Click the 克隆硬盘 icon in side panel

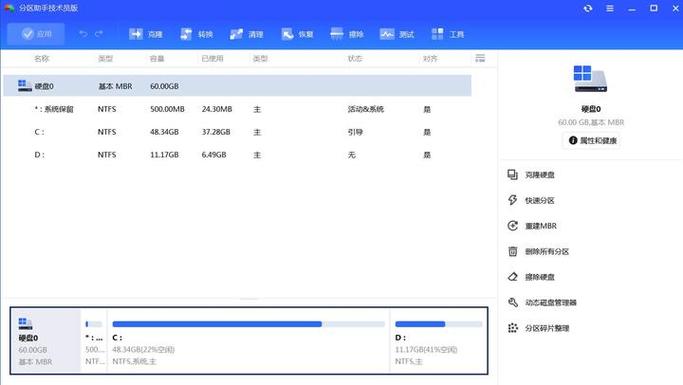point(513,175)
